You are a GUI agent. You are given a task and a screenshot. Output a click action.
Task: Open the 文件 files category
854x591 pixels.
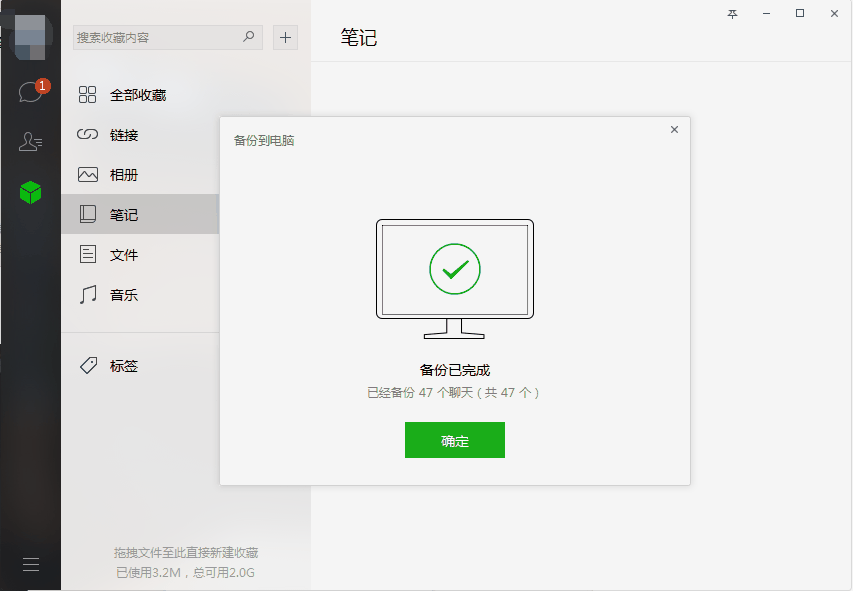click(x=140, y=254)
